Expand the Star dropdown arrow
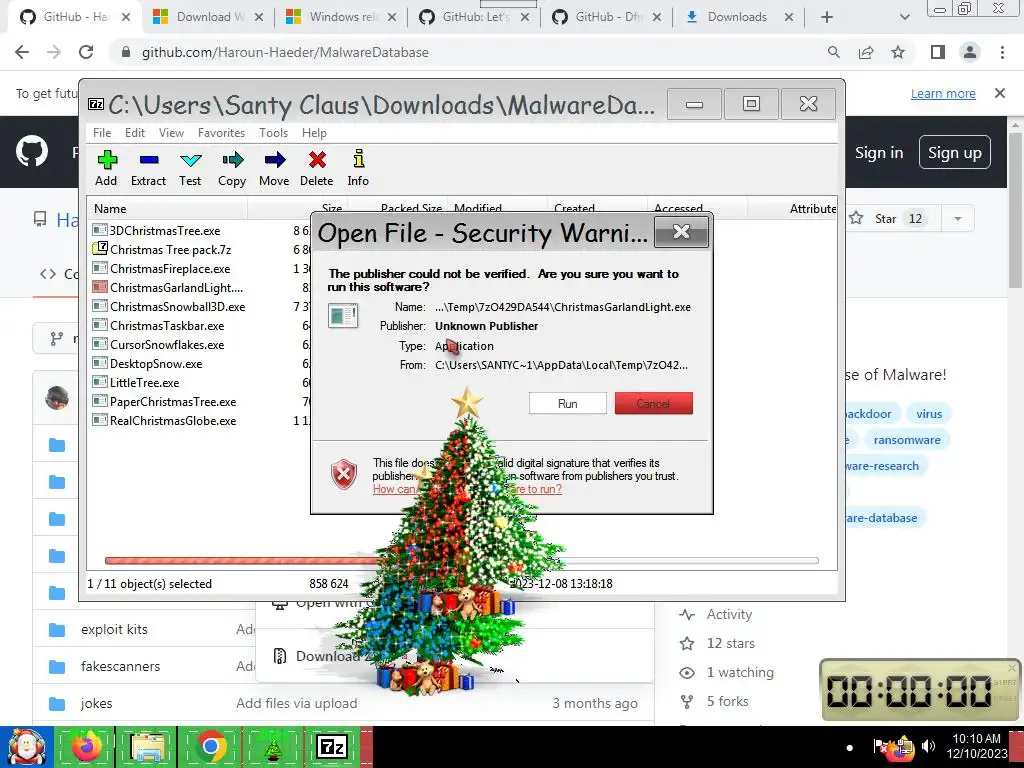1024x768 pixels. pos(957,218)
